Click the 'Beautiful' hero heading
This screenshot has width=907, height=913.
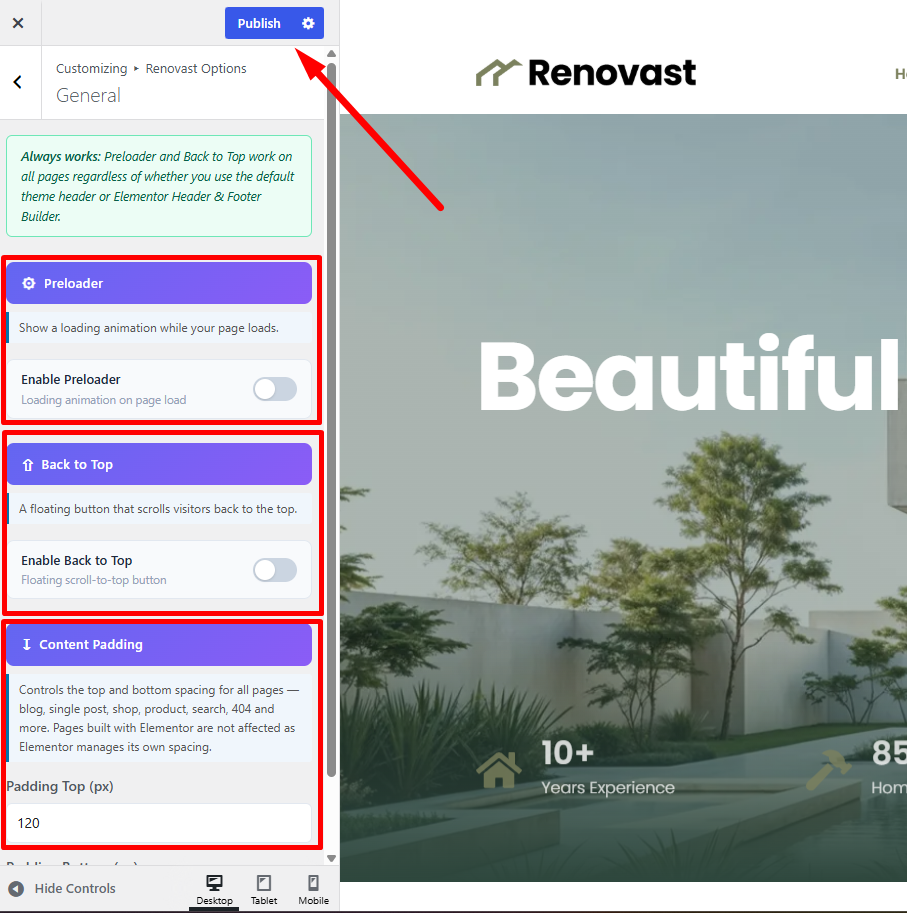(690, 375)
